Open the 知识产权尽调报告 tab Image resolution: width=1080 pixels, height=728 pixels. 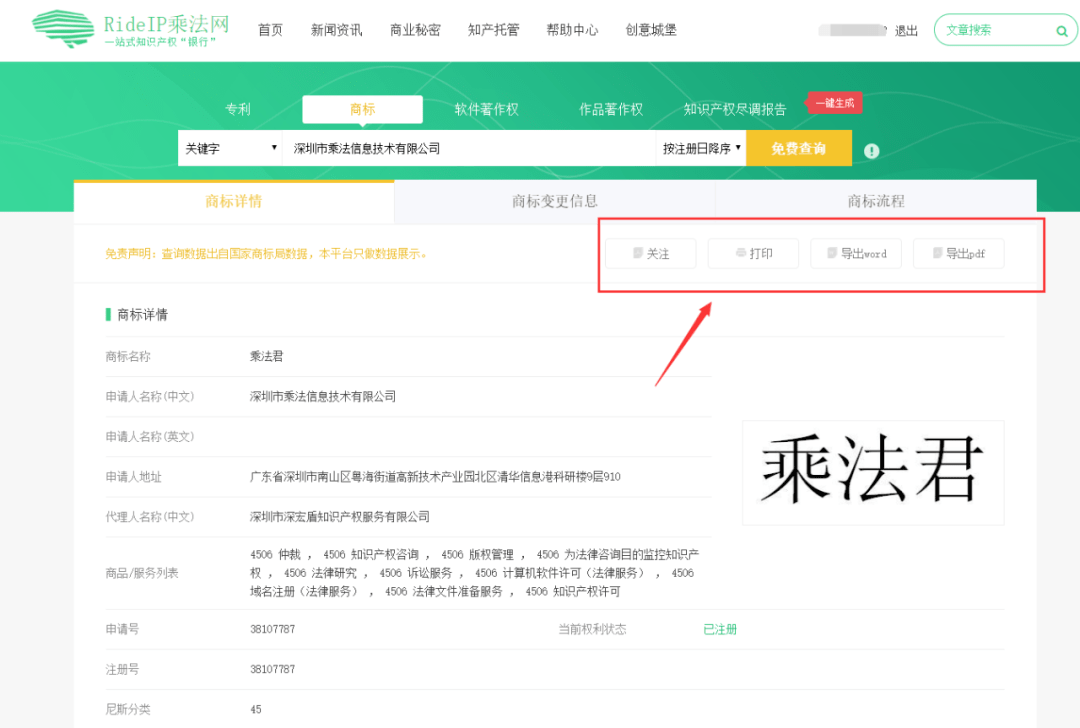point(734,109)
